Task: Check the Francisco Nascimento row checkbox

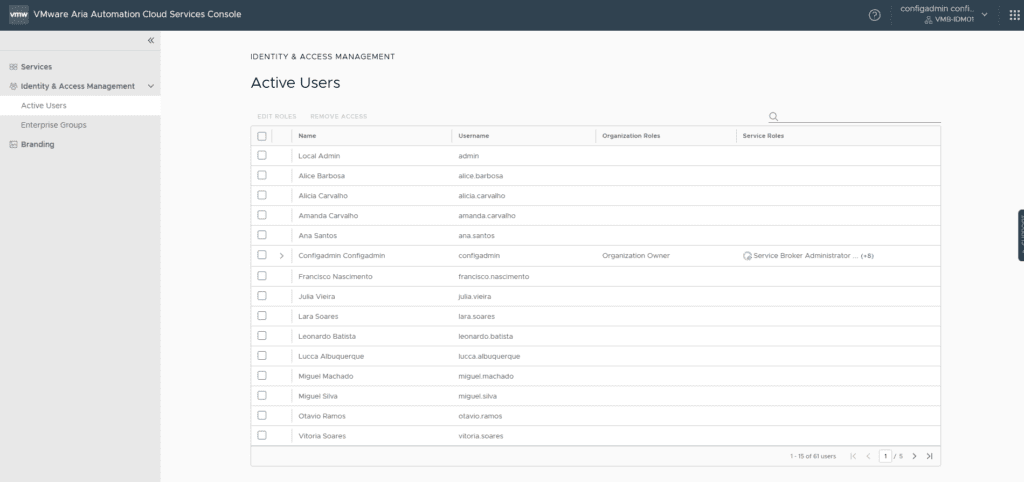Action: [262, 276]
